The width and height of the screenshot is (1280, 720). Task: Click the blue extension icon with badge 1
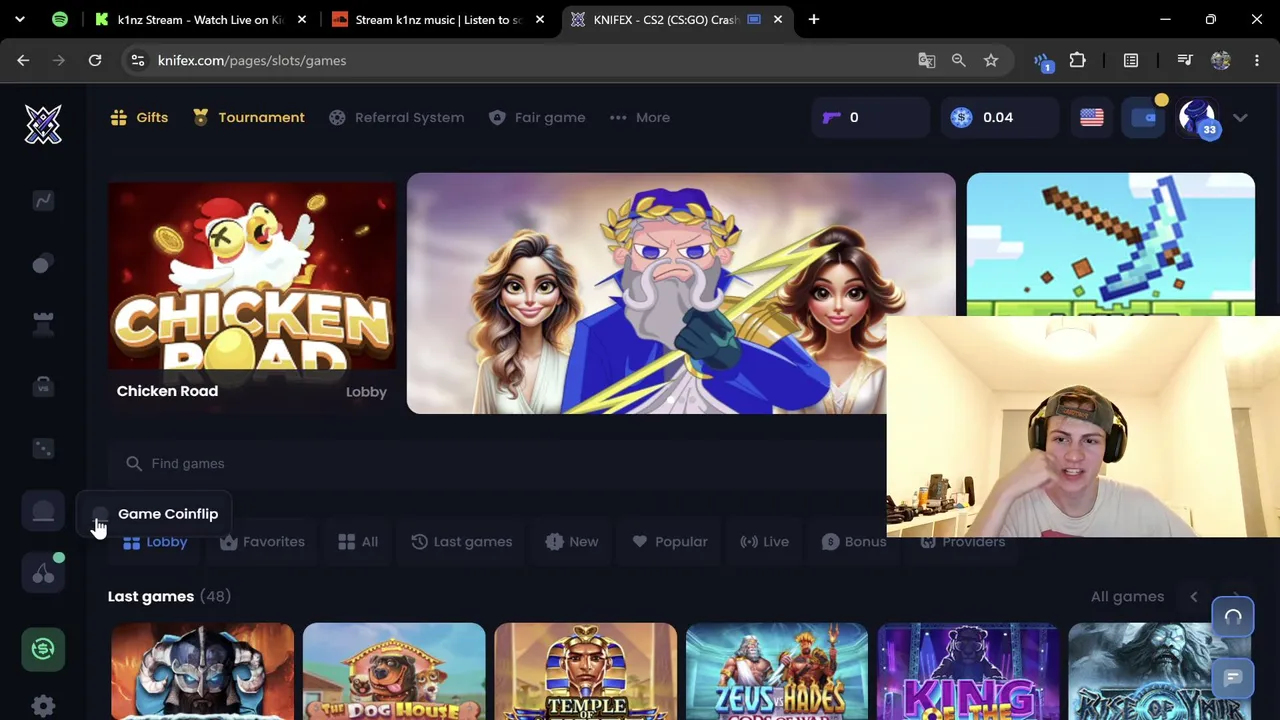(x=1044, y=62)
